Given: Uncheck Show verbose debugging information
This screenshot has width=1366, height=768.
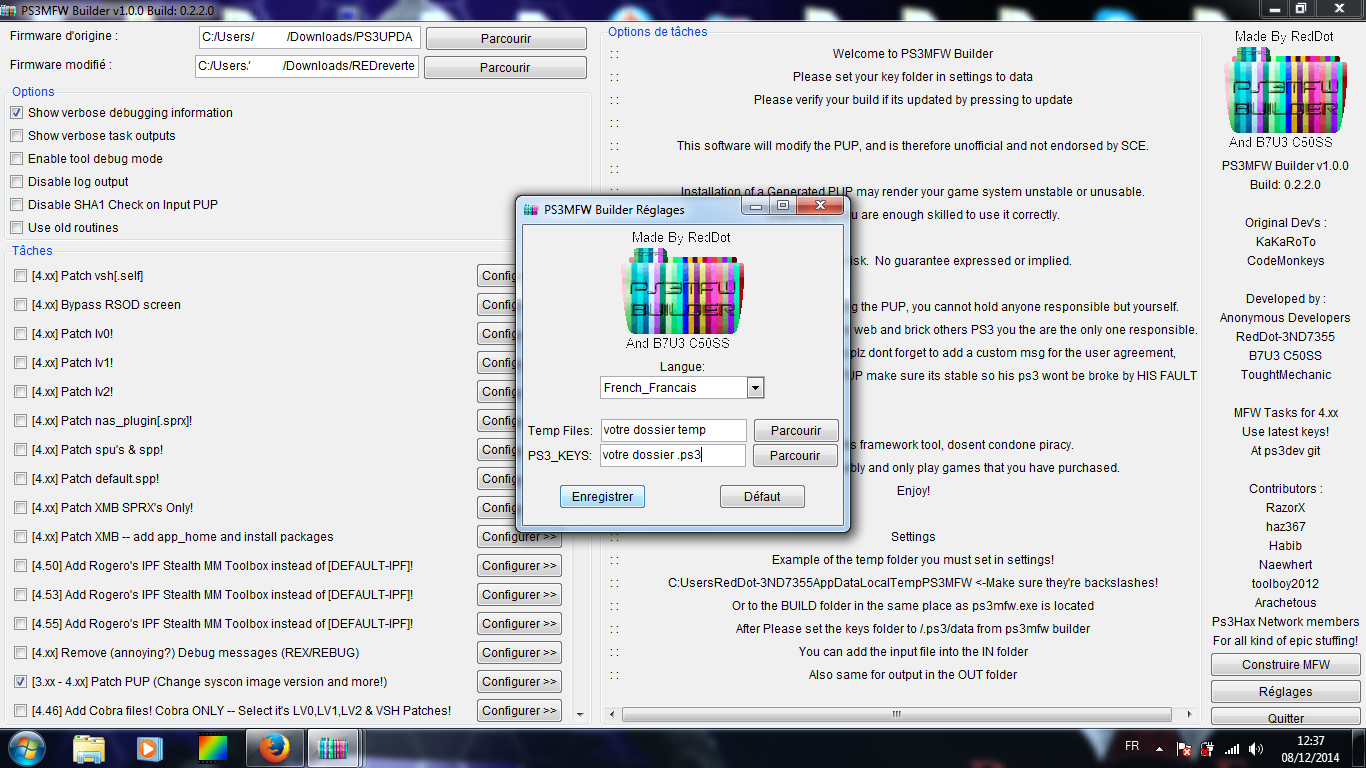Looking at the screenshot, I should tap(17, 113).
